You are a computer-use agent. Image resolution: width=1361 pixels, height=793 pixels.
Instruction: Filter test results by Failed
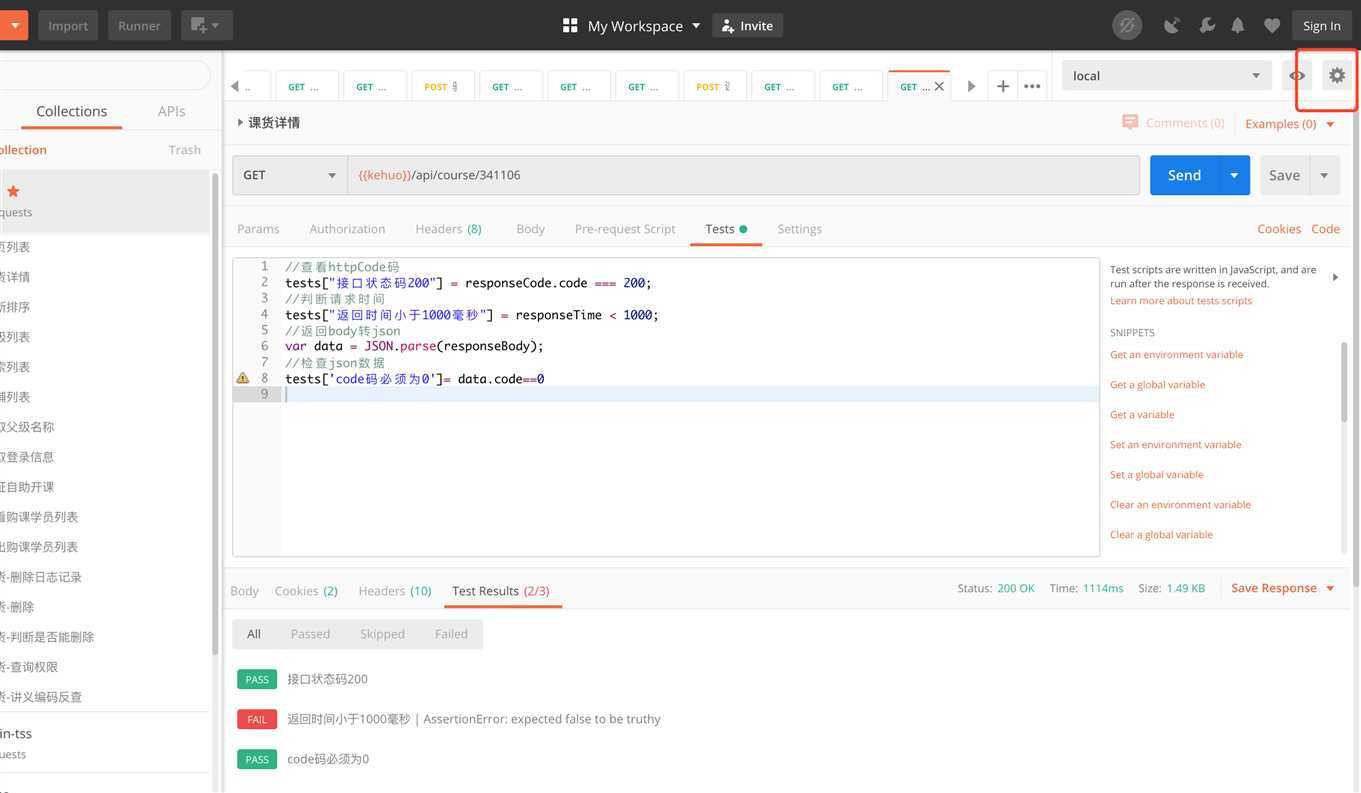[451, 634]
